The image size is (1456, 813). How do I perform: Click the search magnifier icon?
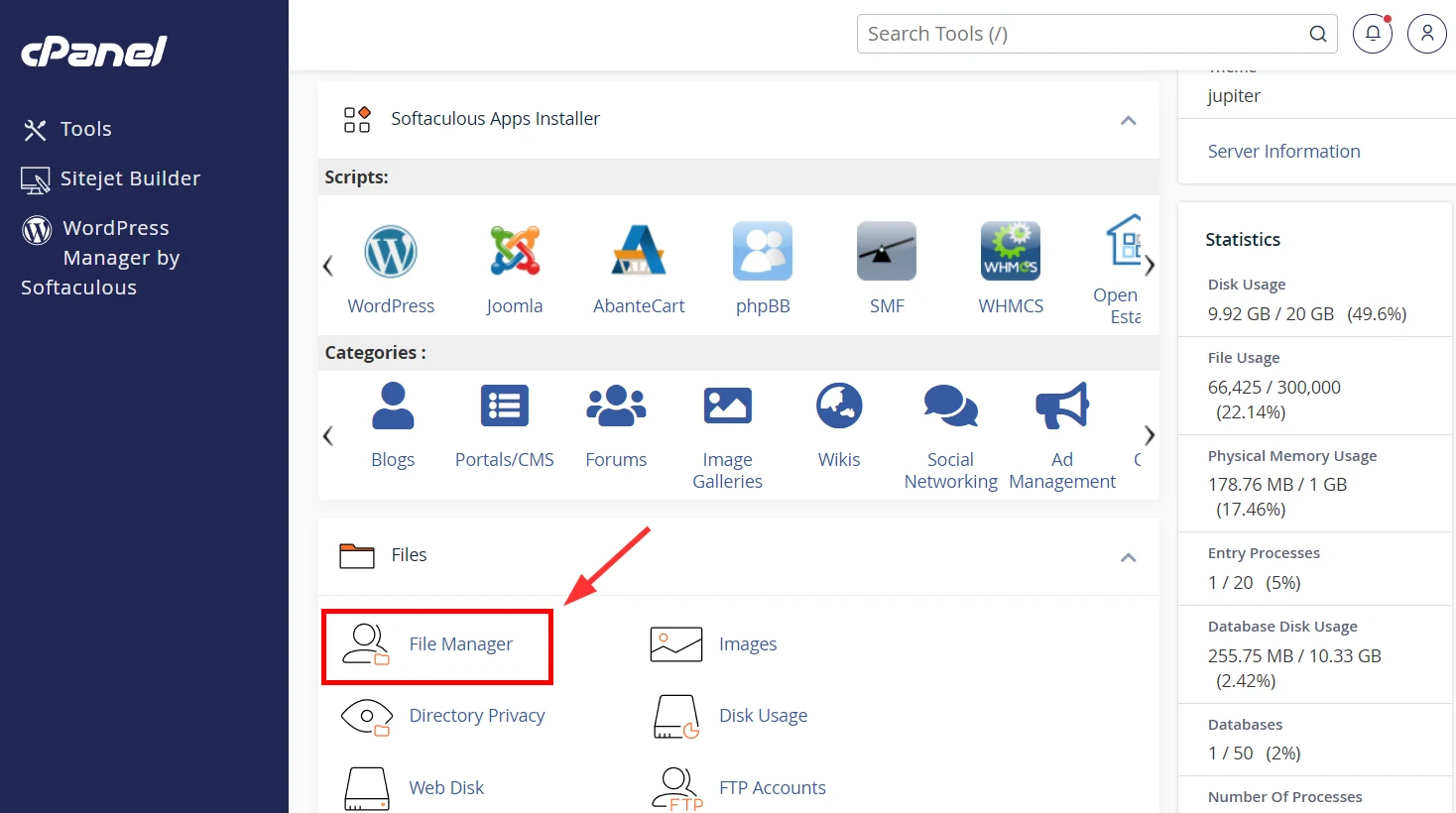(1317, 34)
